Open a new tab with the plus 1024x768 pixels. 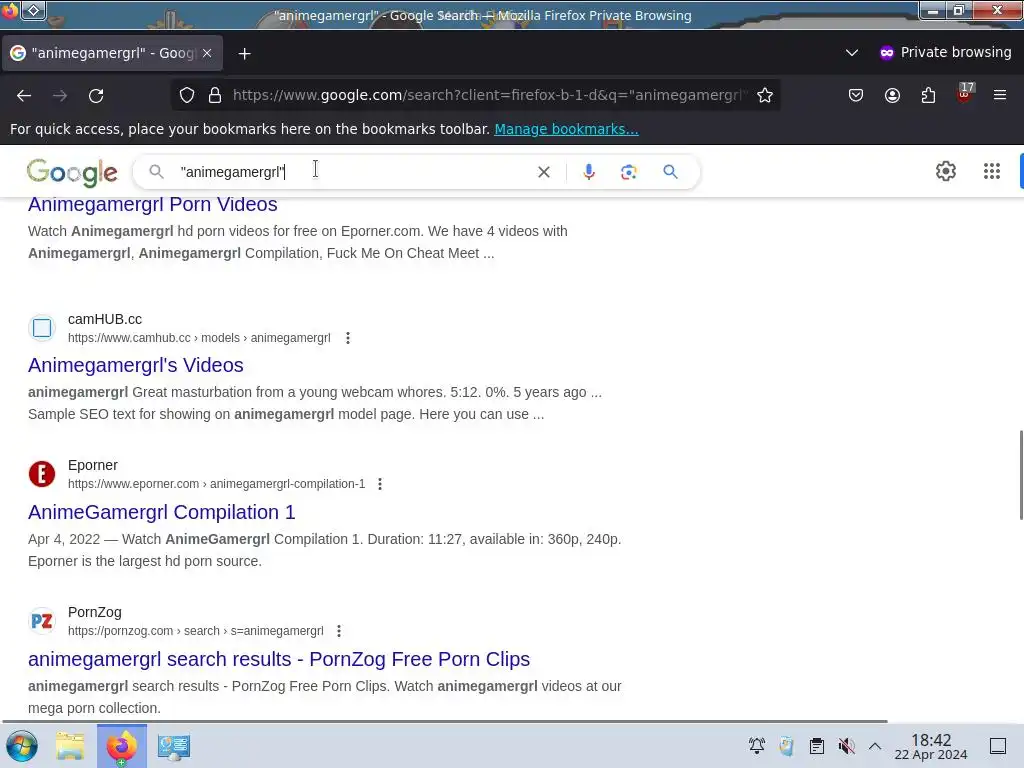[244, 54]
